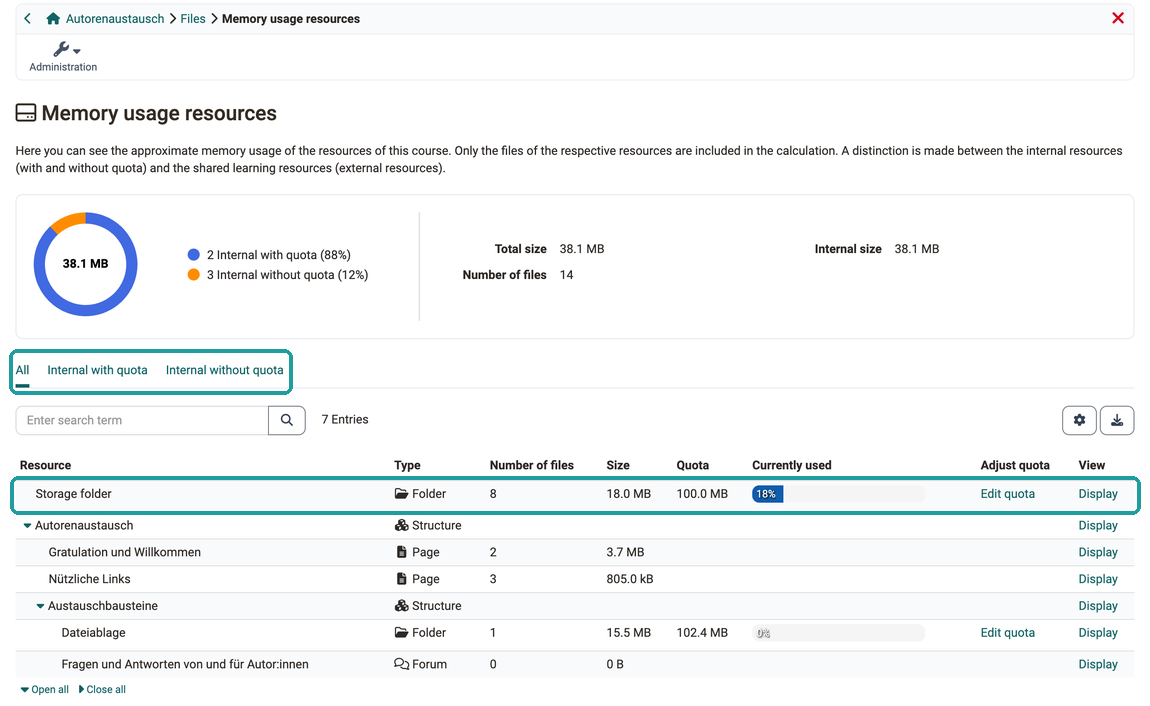Click the Gratulation und Willkommen row name
This screenshot has width=1150, height=706.
click(x=125, y=552)
